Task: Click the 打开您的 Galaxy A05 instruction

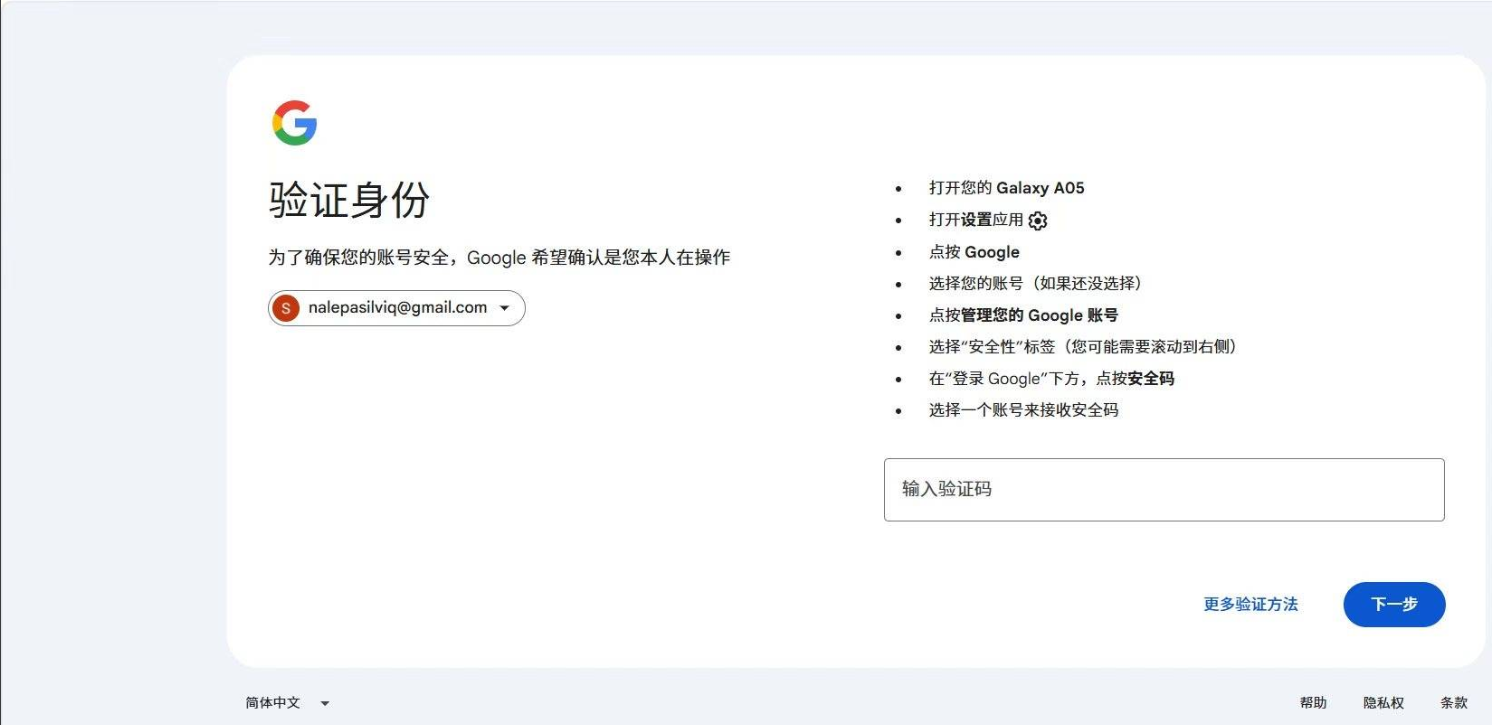Action: click(x=1006, y=188)
